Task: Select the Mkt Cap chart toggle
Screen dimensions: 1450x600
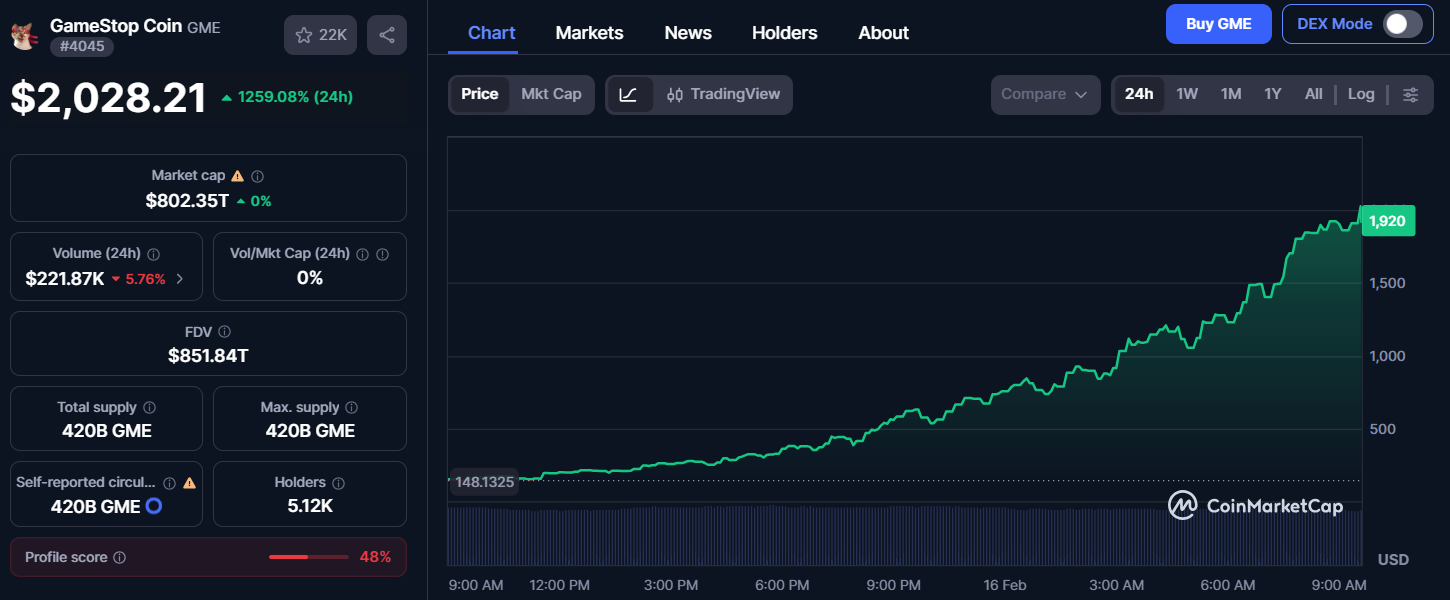Action: (x=551, y=94)
